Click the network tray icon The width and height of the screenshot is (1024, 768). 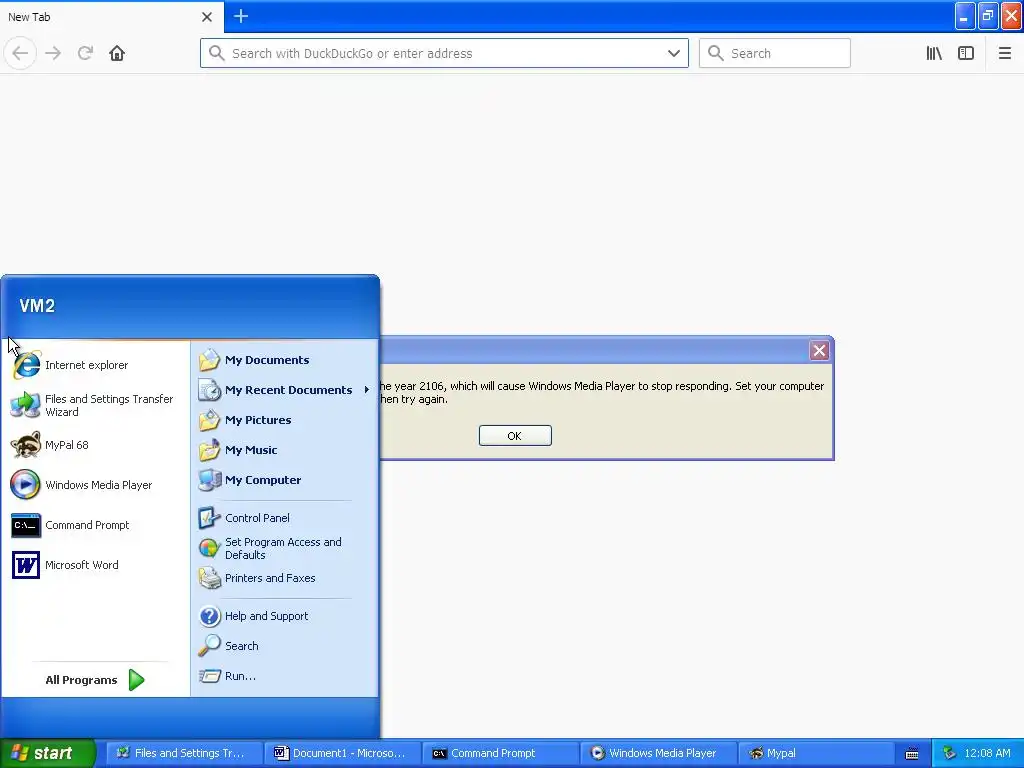click(x=950, y=754)
